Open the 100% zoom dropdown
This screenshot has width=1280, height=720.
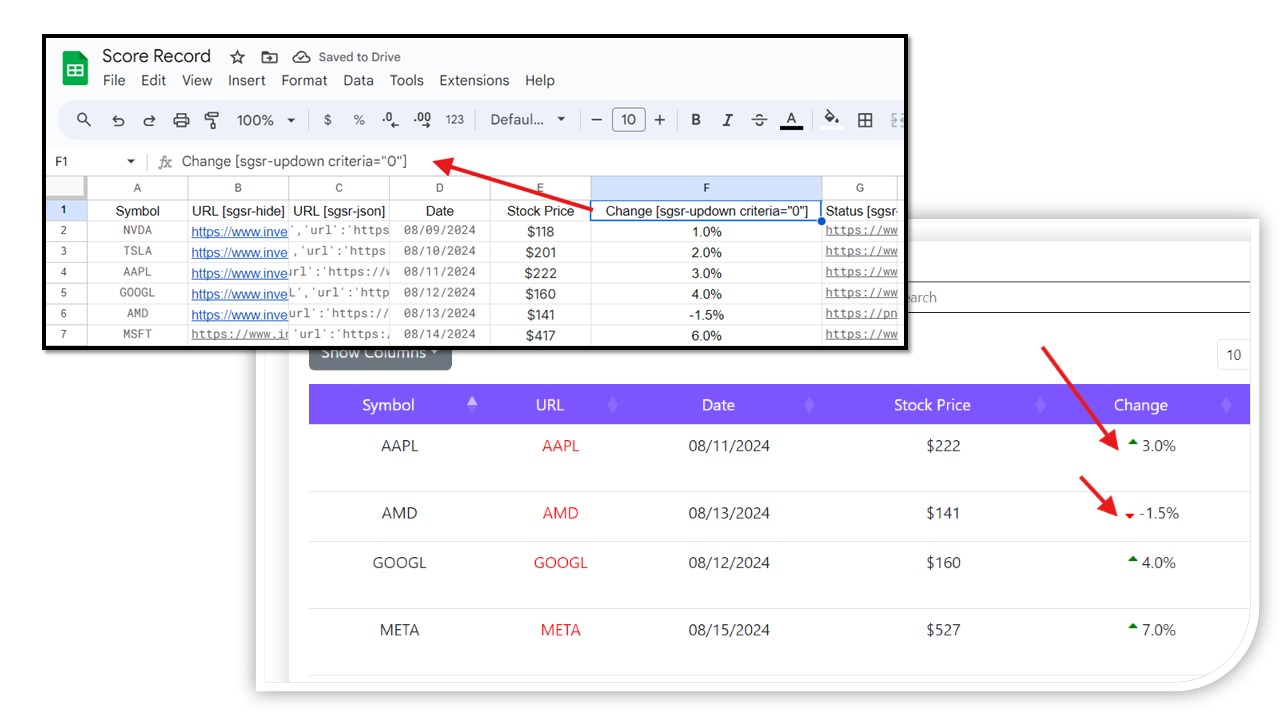click(x=266, y=120)
